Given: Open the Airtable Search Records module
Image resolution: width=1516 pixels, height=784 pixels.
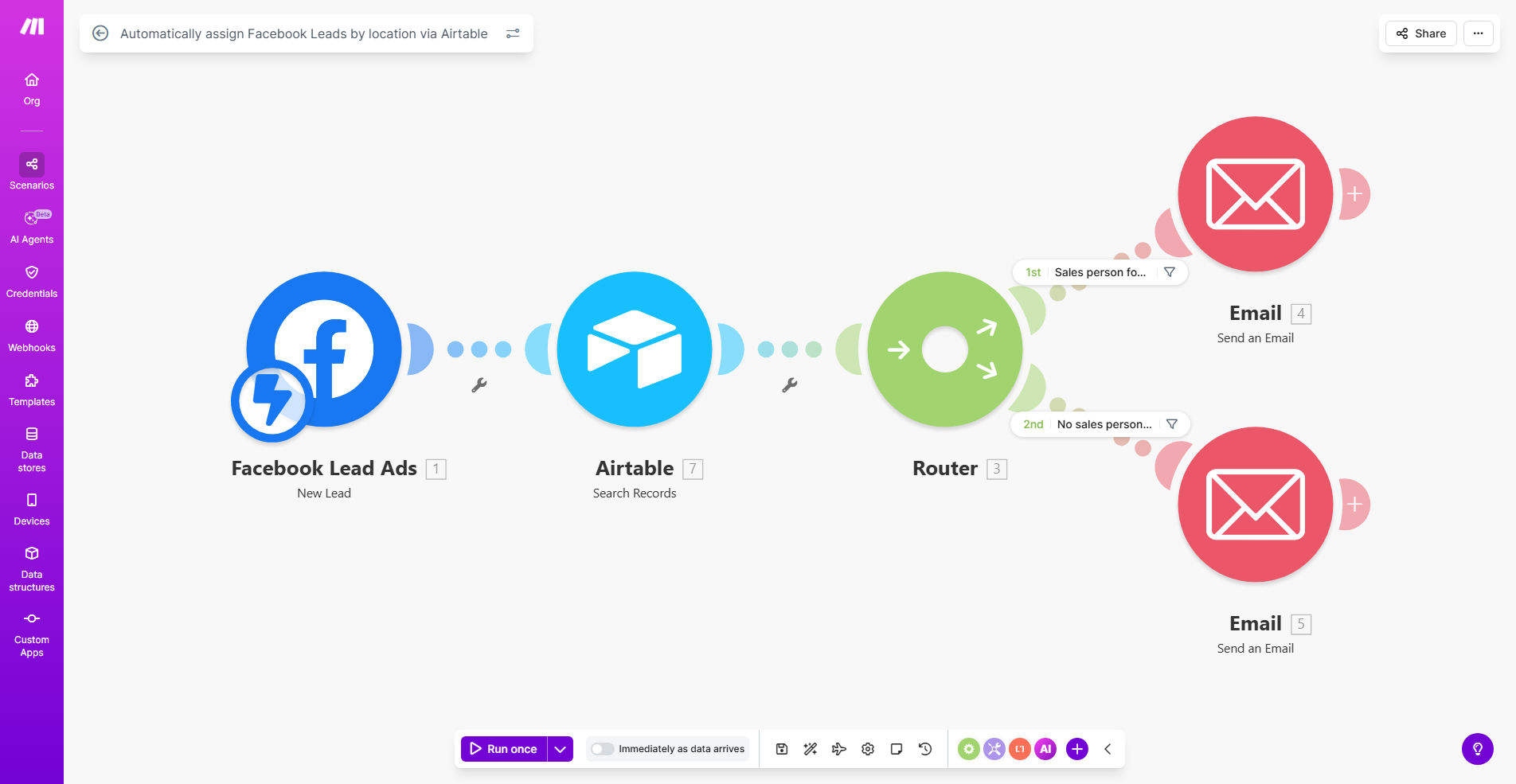Looking at the screenshot, I should coord(635,349).
